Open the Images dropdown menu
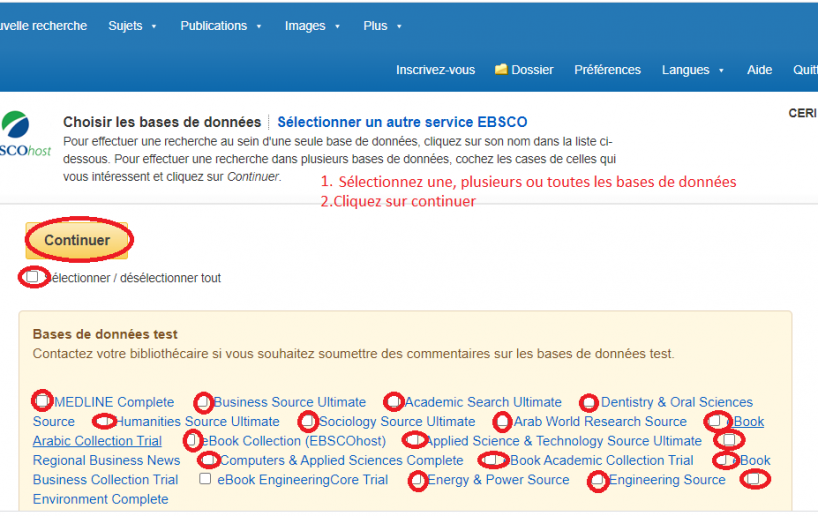 (312, 26)
